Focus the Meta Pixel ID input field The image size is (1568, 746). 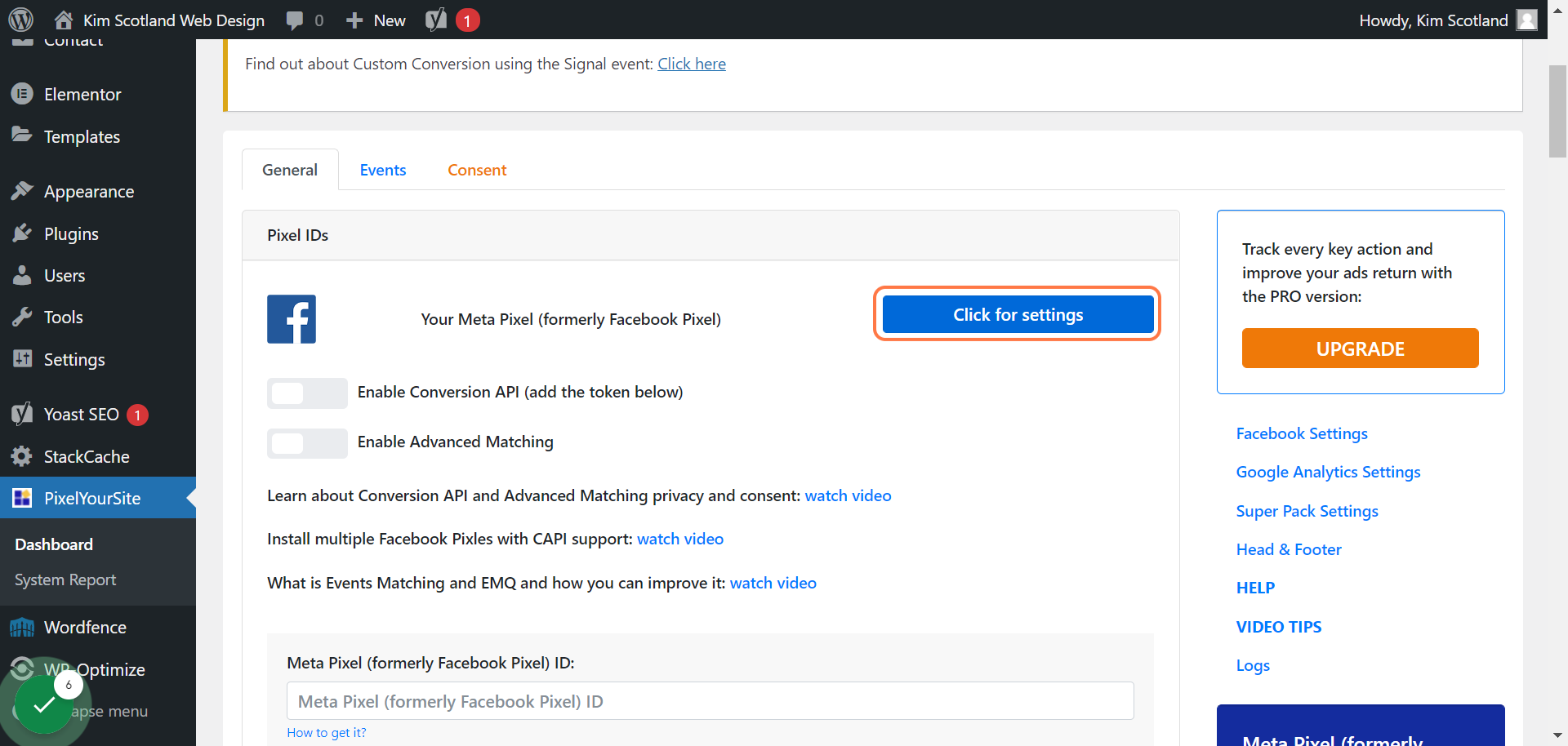[710, 701]
